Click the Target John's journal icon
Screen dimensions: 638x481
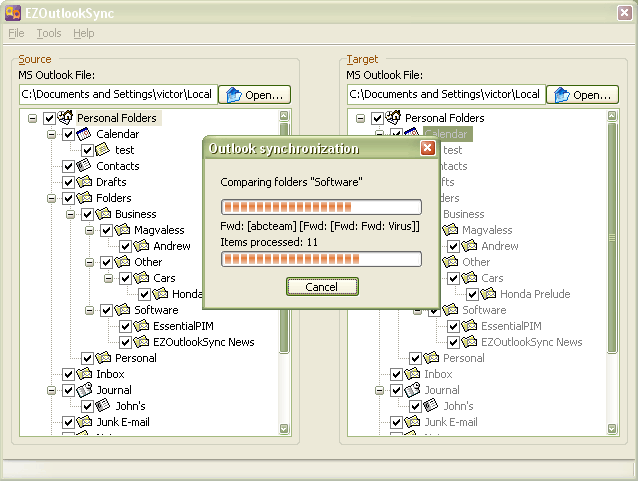[x=430, y=405]
